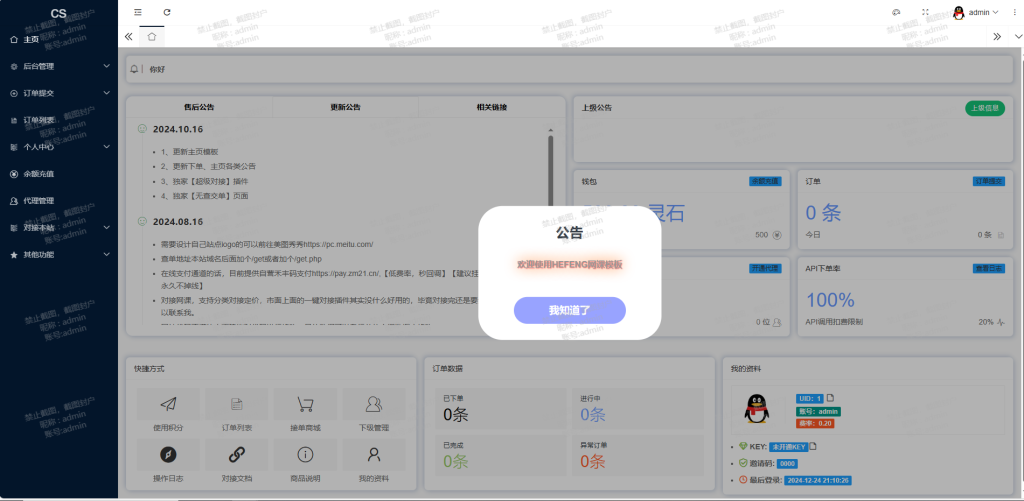Click the sidebar collapse menu icon
The width and height of the screenshot is (1024, 501).
pos(138,12)
